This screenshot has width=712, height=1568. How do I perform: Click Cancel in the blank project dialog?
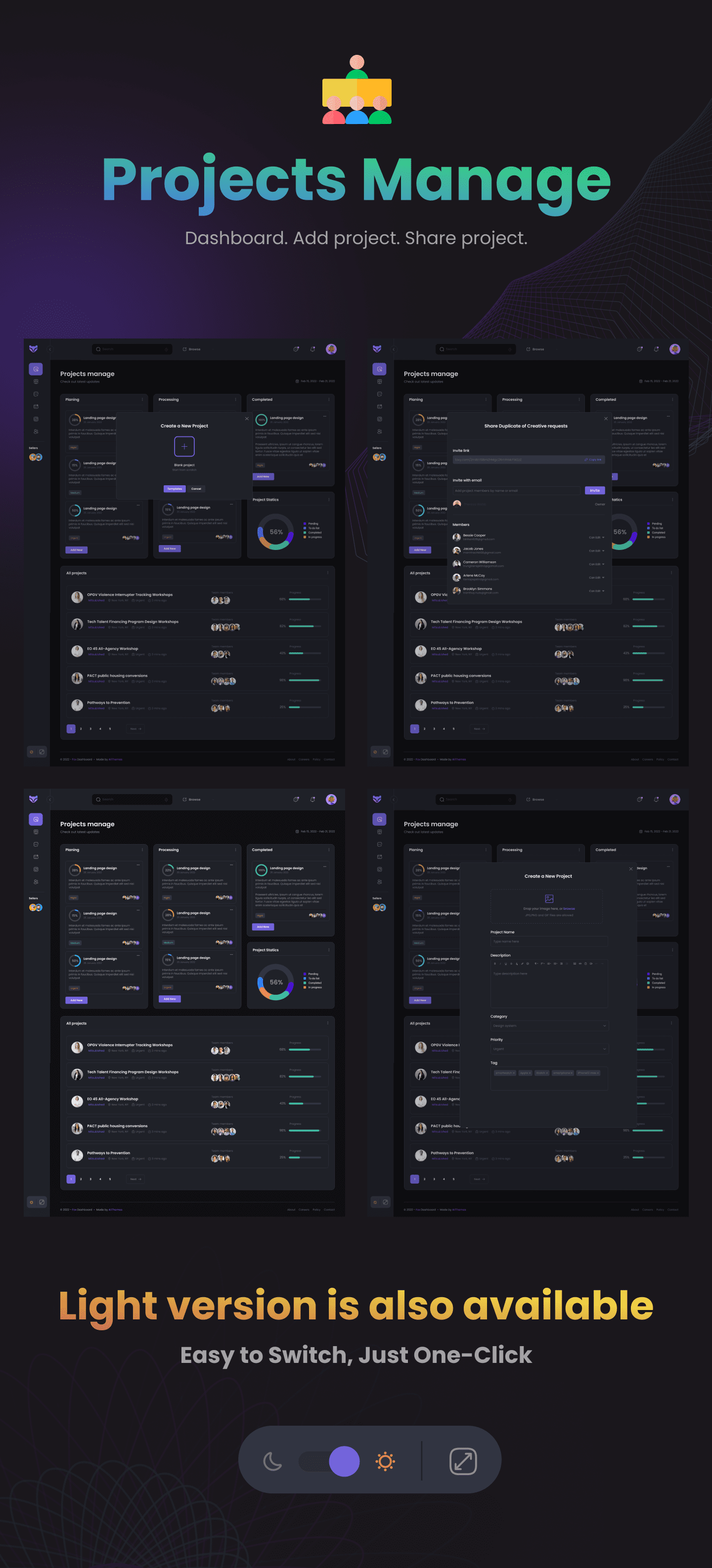[x=196, y=489]
